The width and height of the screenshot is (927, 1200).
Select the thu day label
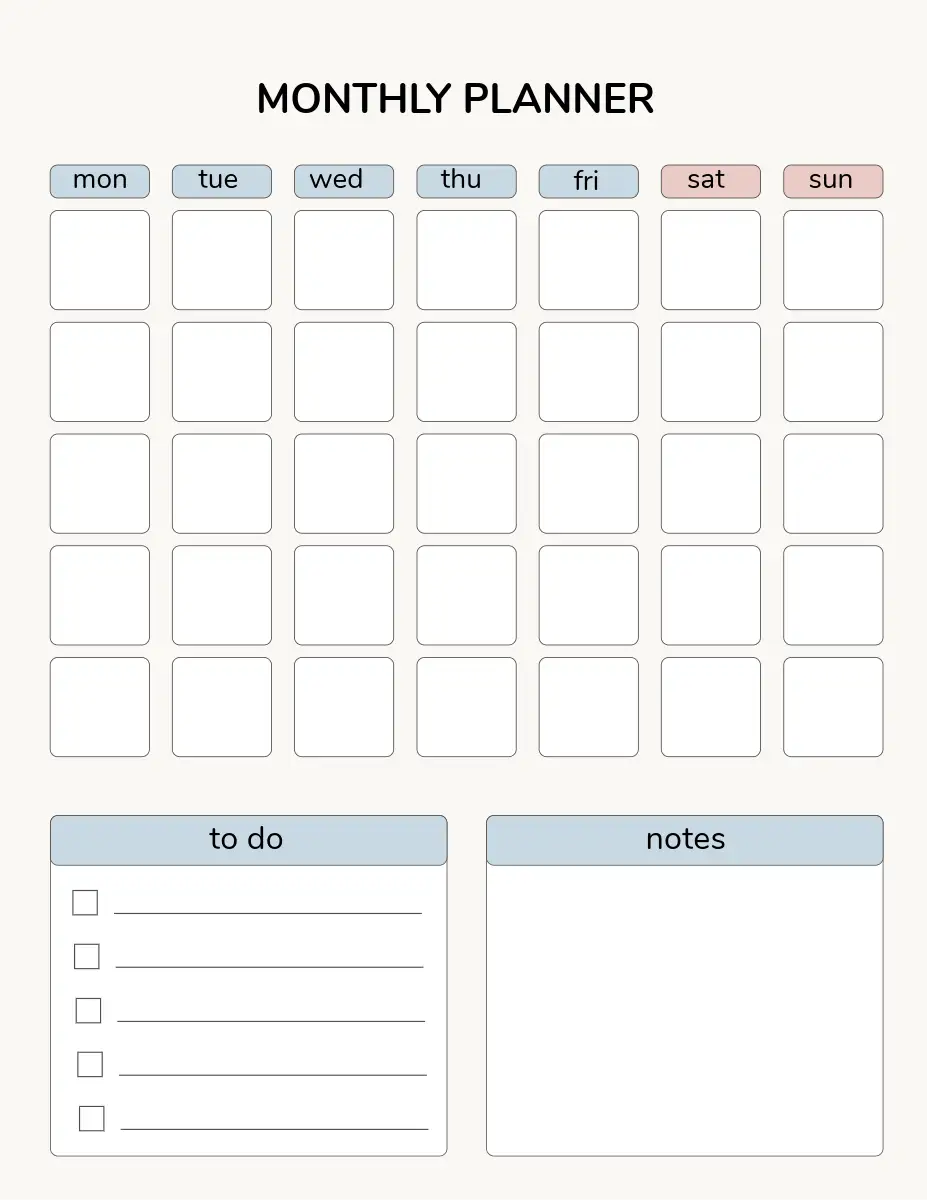click(x=466, y=181)
